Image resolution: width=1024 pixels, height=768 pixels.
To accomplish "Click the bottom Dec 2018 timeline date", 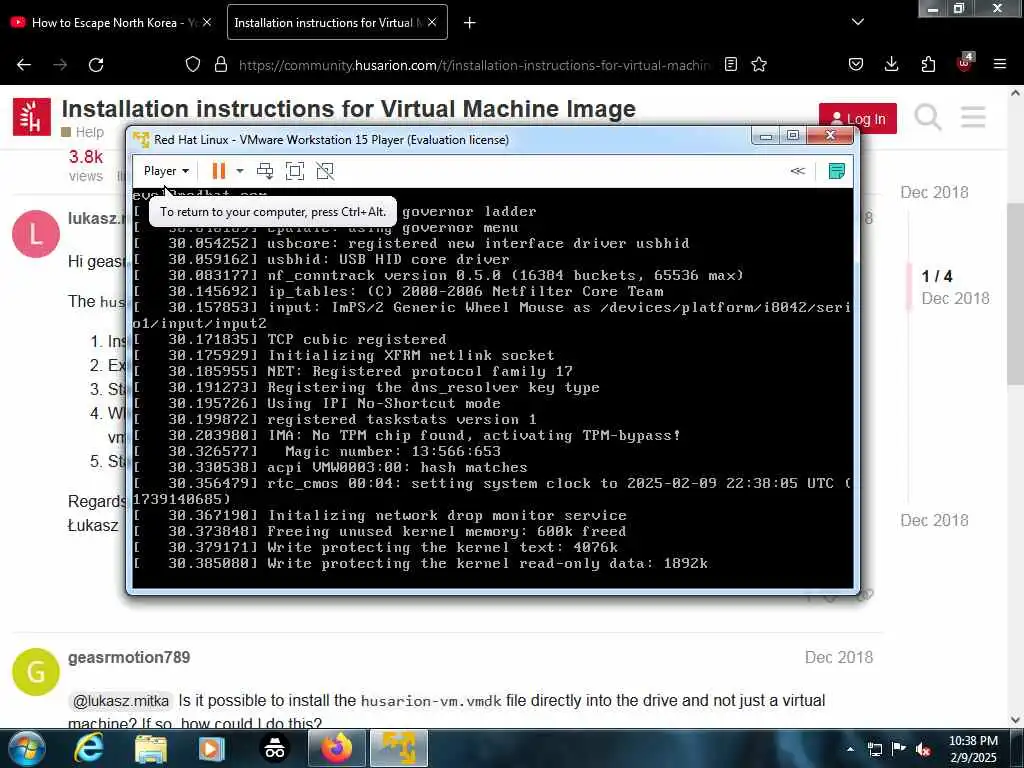I will 935,520.
